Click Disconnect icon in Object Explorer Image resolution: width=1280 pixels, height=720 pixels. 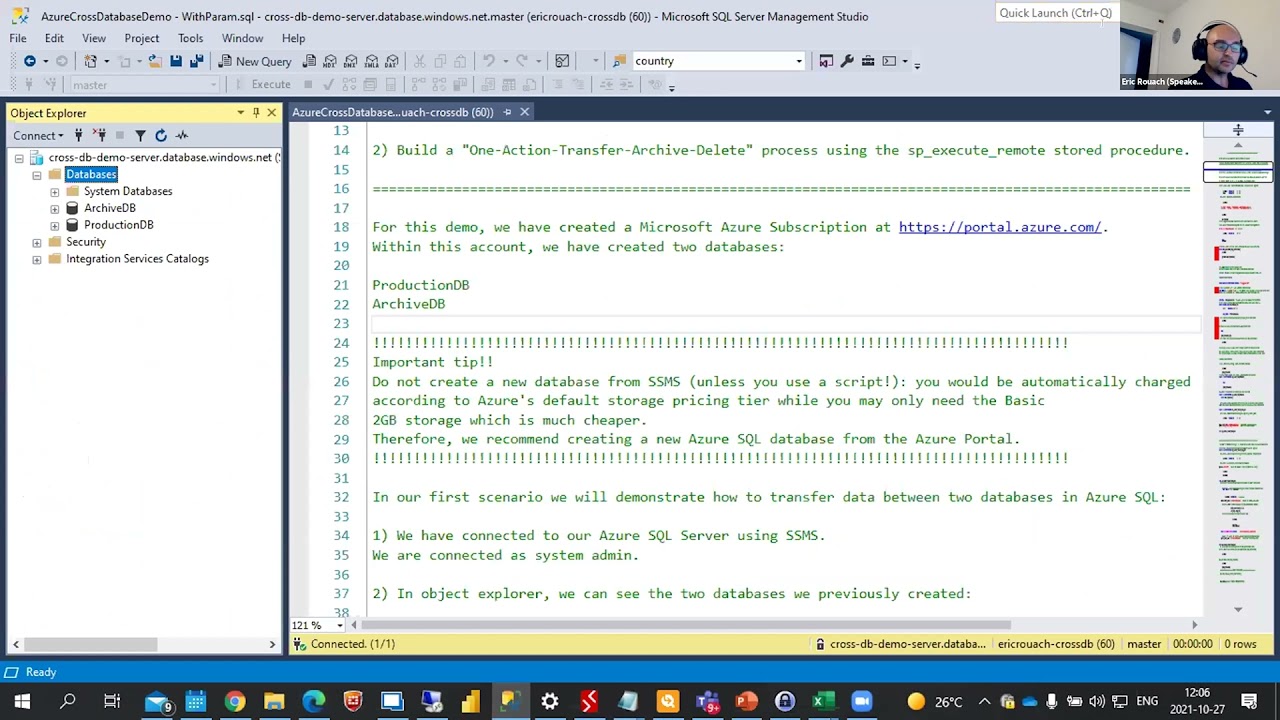coord(100,135)
